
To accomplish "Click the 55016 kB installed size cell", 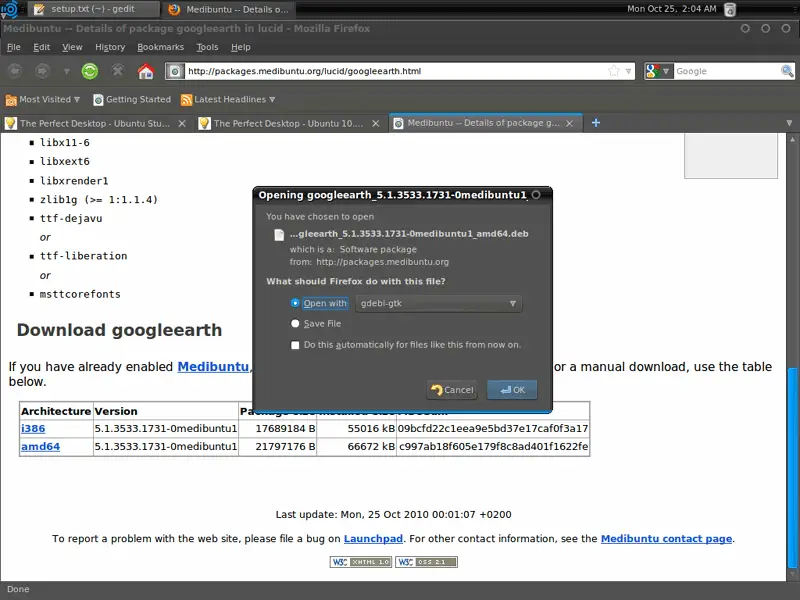I will [x=357, y=429].
